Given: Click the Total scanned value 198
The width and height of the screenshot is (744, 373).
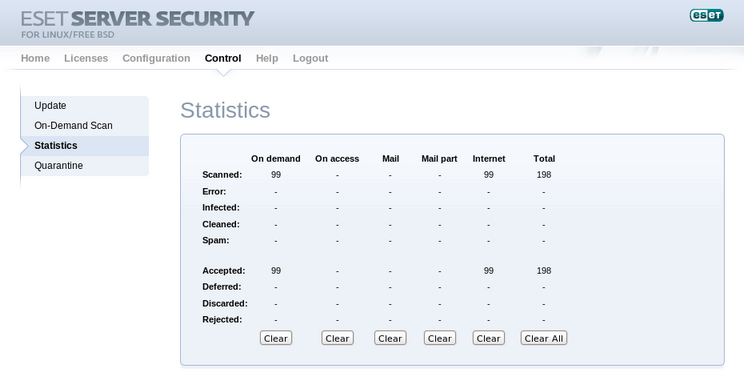Looking at the screenshot, I should 544,175.
